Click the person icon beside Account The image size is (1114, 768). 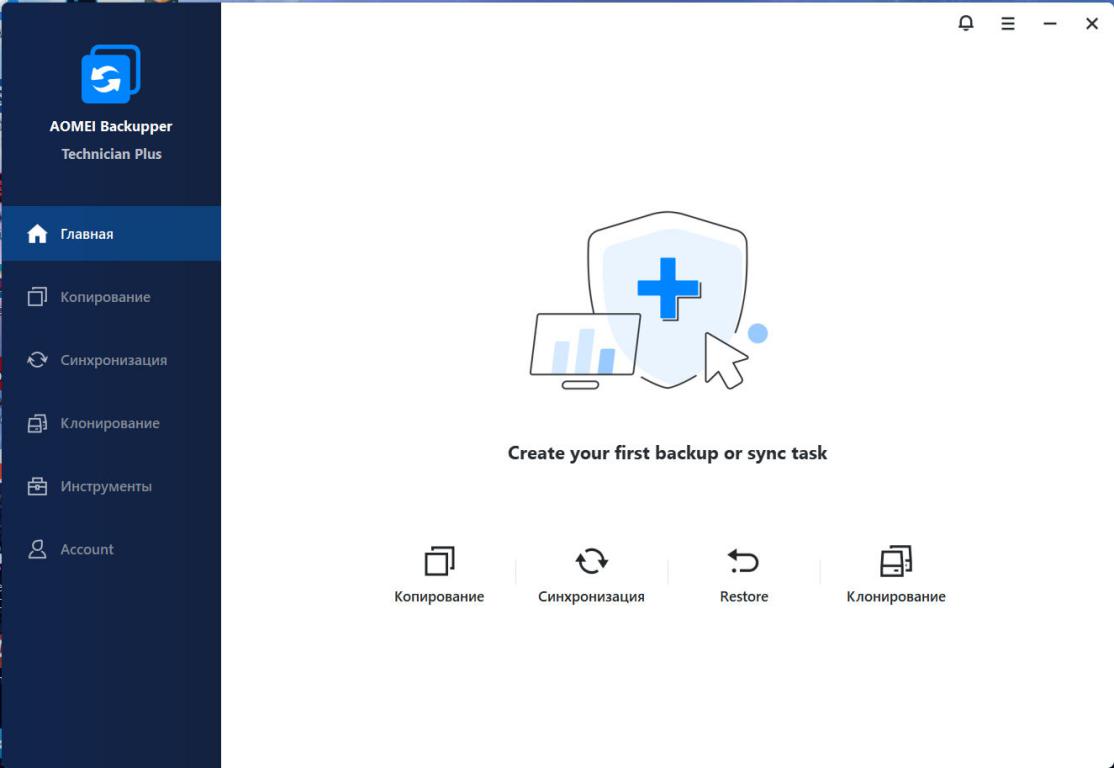point(38,549)
